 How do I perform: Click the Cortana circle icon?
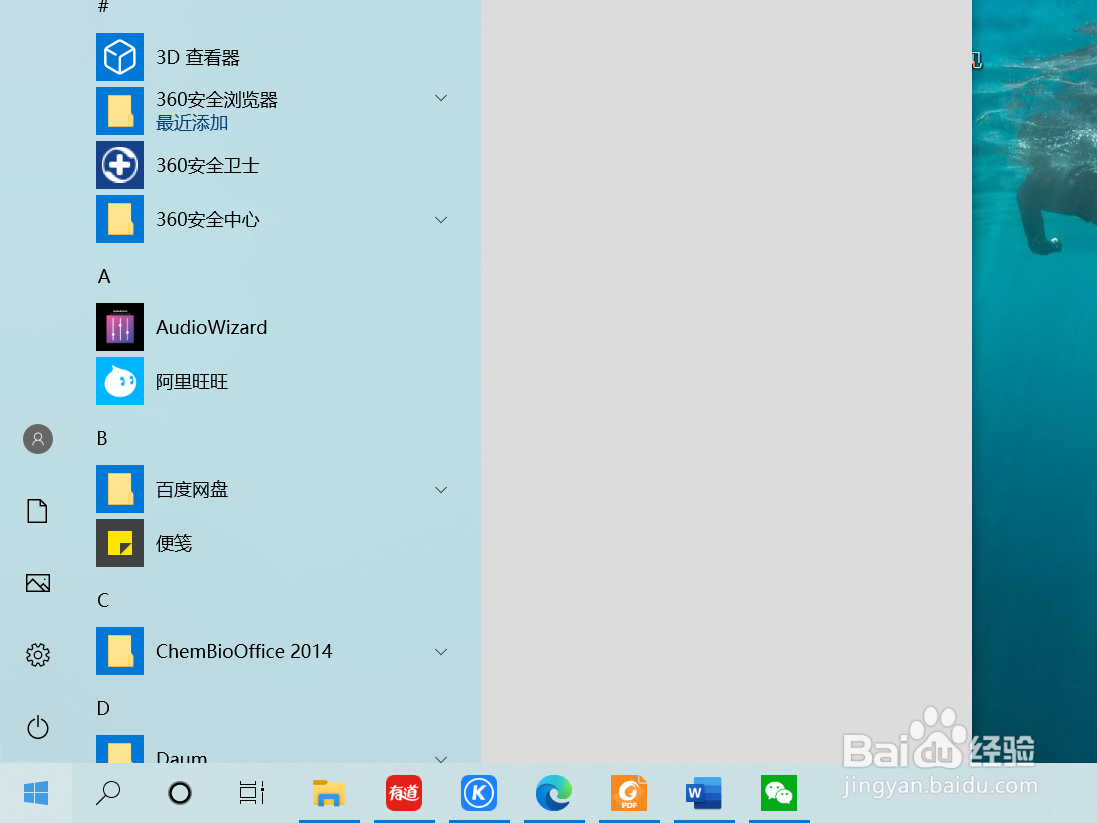point(180,793)
